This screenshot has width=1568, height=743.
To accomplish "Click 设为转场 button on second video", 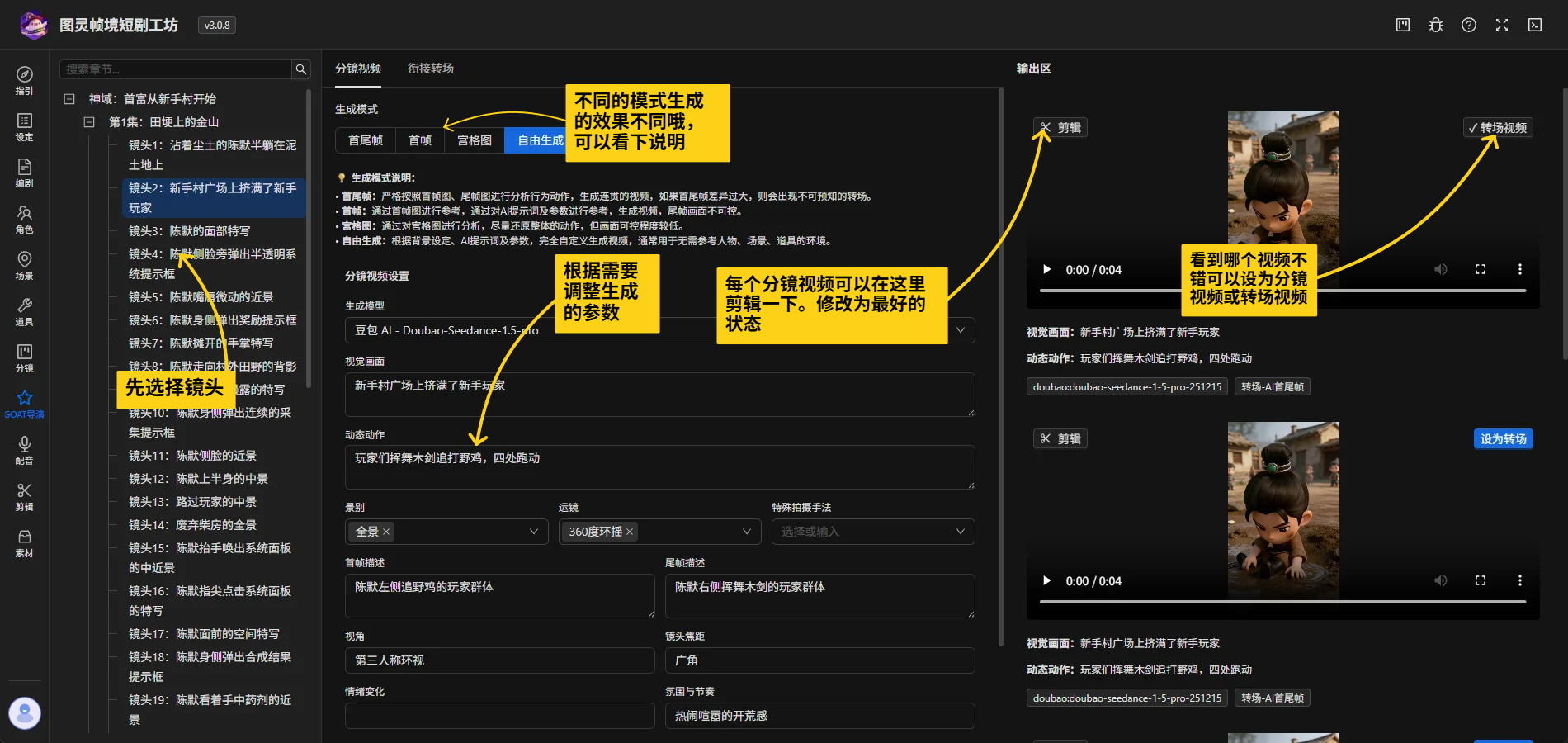I will click(x=1503, y=439).
